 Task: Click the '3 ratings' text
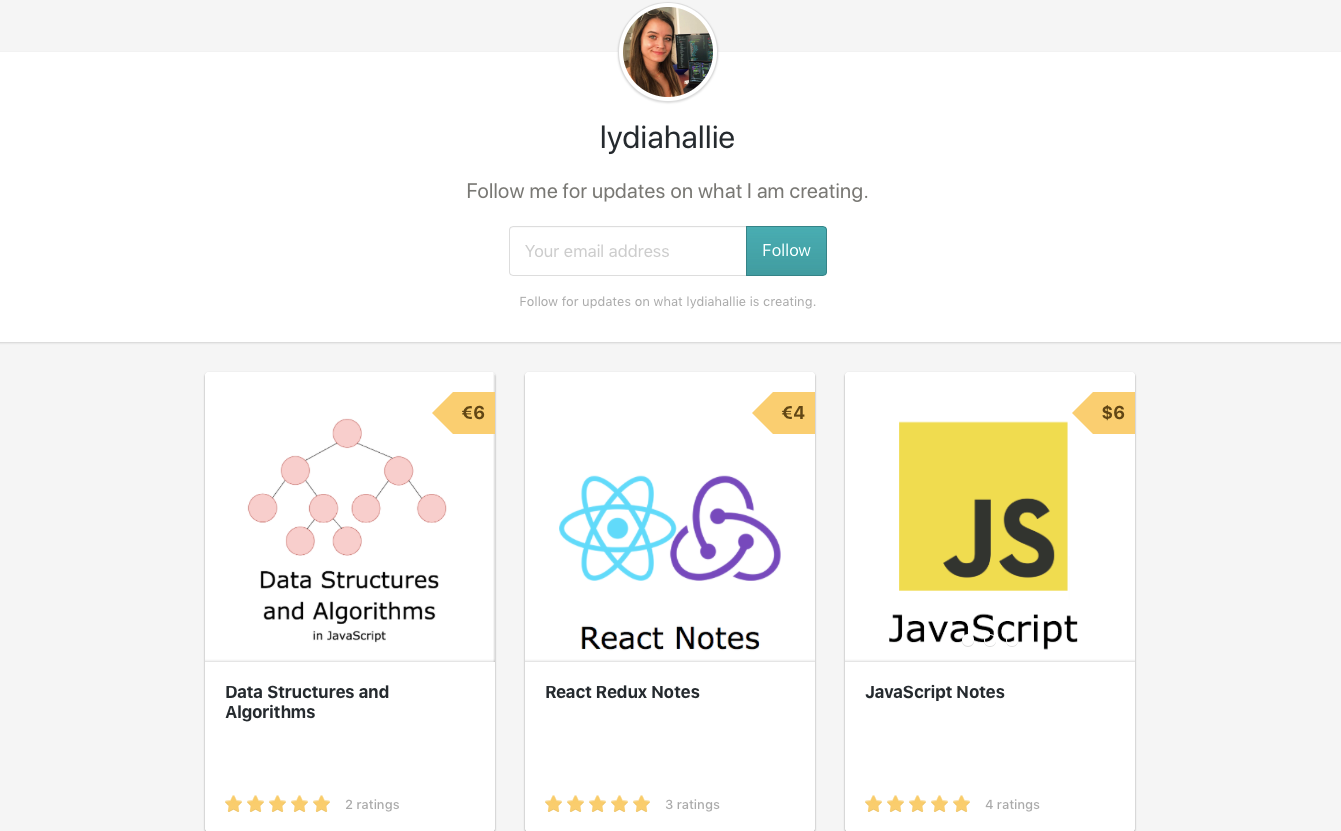(x=692, y=805)
